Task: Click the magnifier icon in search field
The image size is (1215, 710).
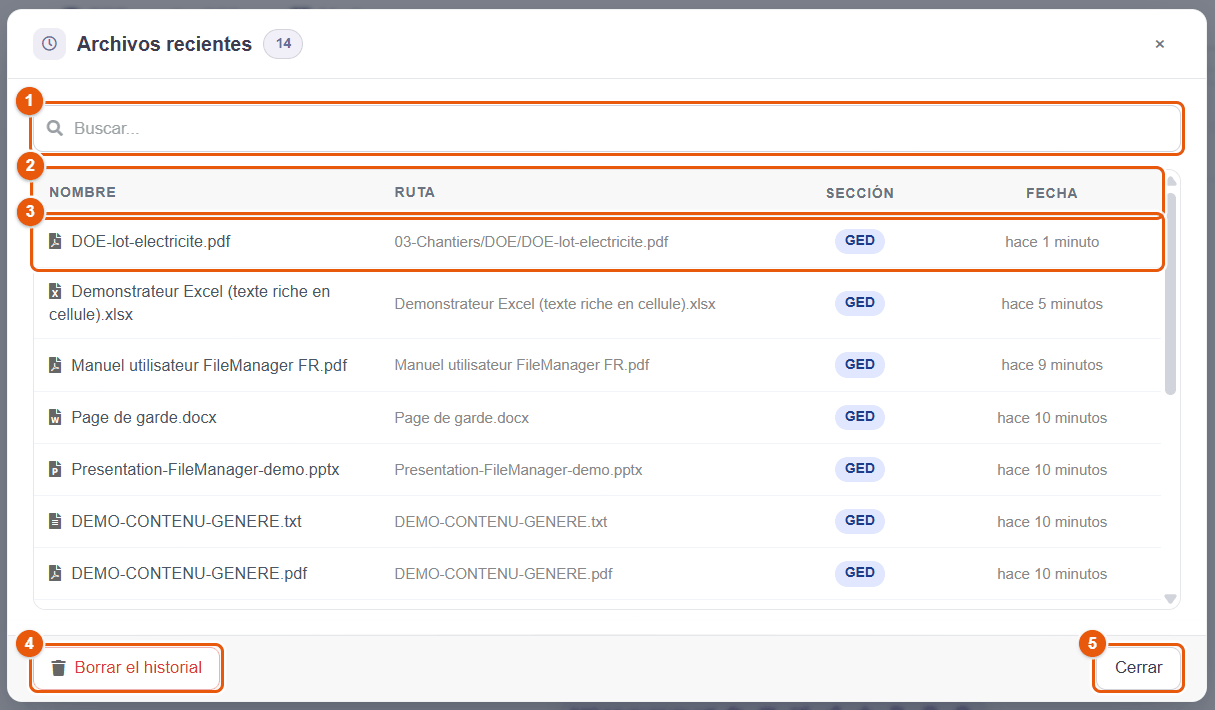Action: click(x=55, y=128)
